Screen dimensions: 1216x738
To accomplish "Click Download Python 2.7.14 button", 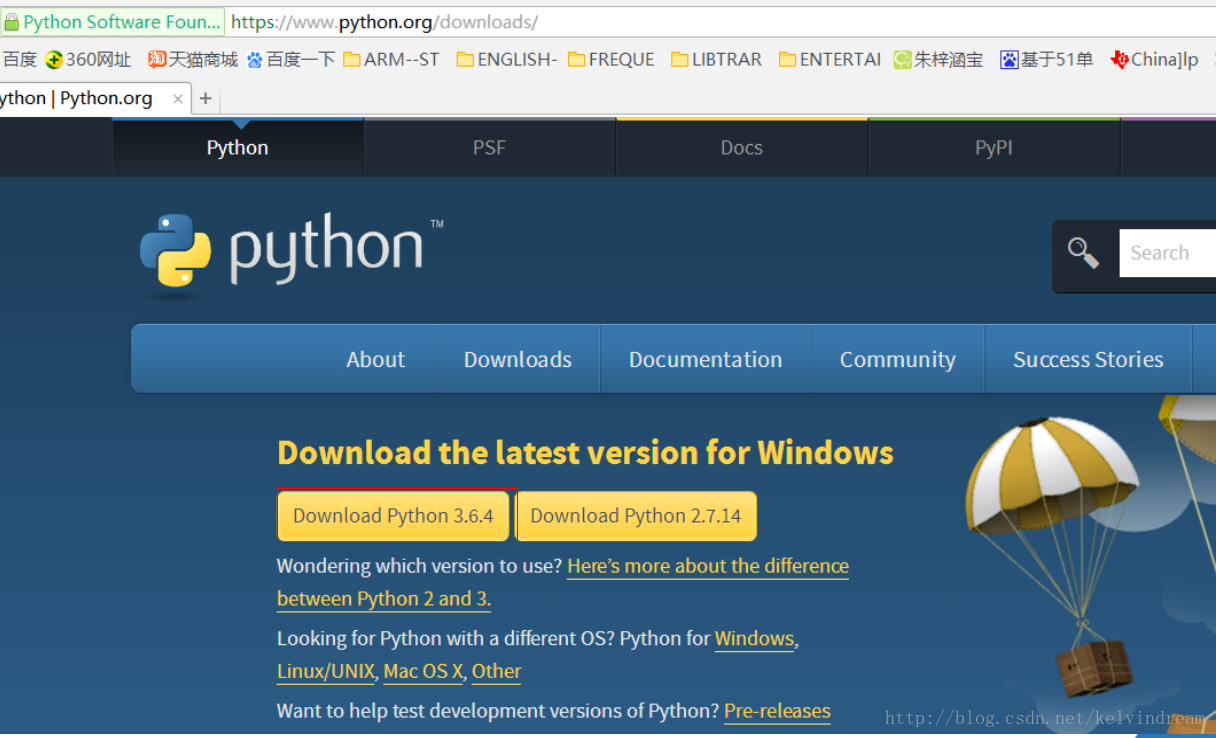I will click(636, 516).
